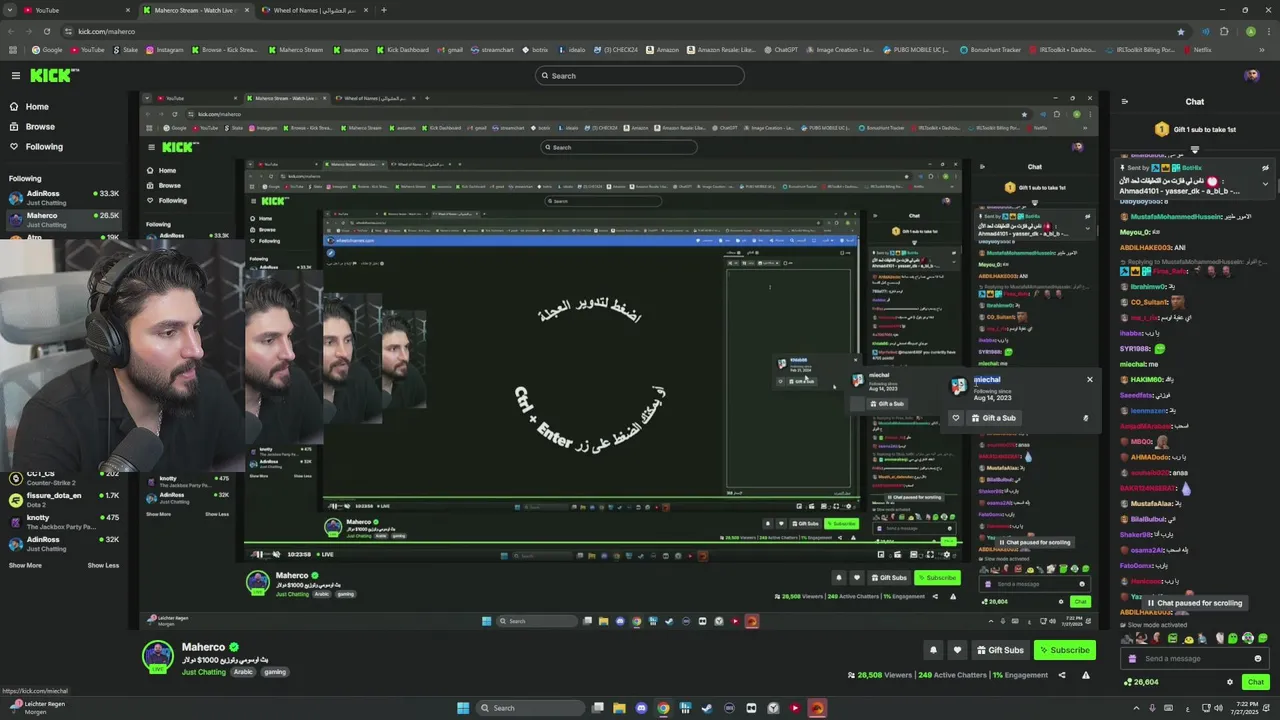Click the Windows Start button
This screenshot has height=720, width=1280.
pos(463,708)
